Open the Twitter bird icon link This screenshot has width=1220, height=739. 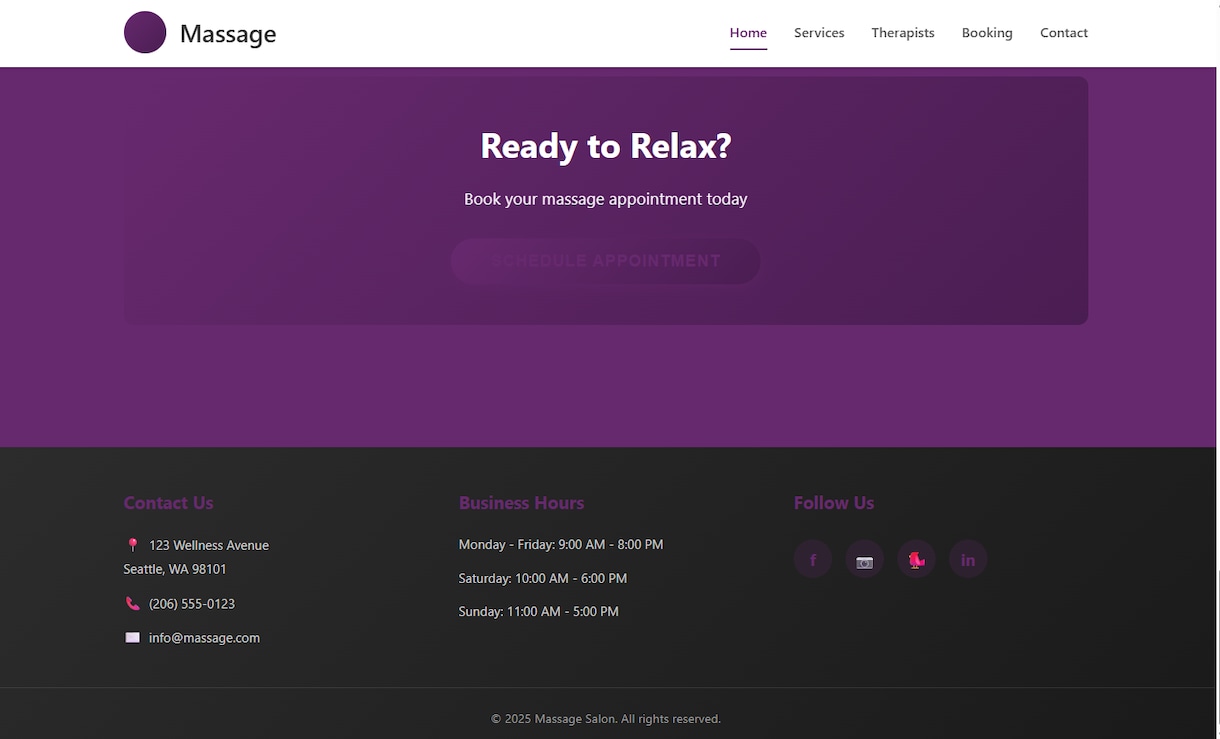[x=916, y=559]
